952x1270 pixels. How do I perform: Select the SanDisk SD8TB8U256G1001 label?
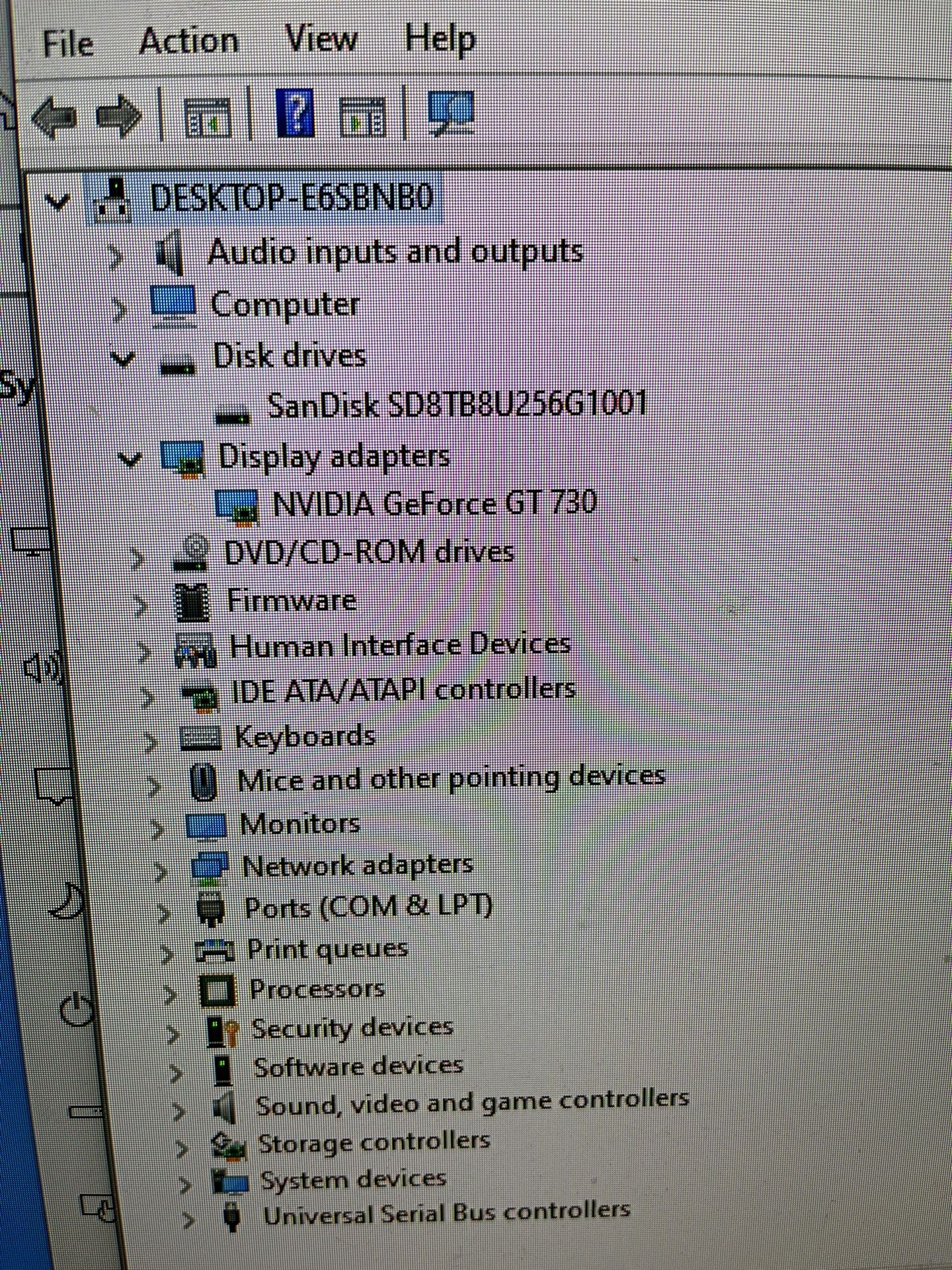coord(457,403)
